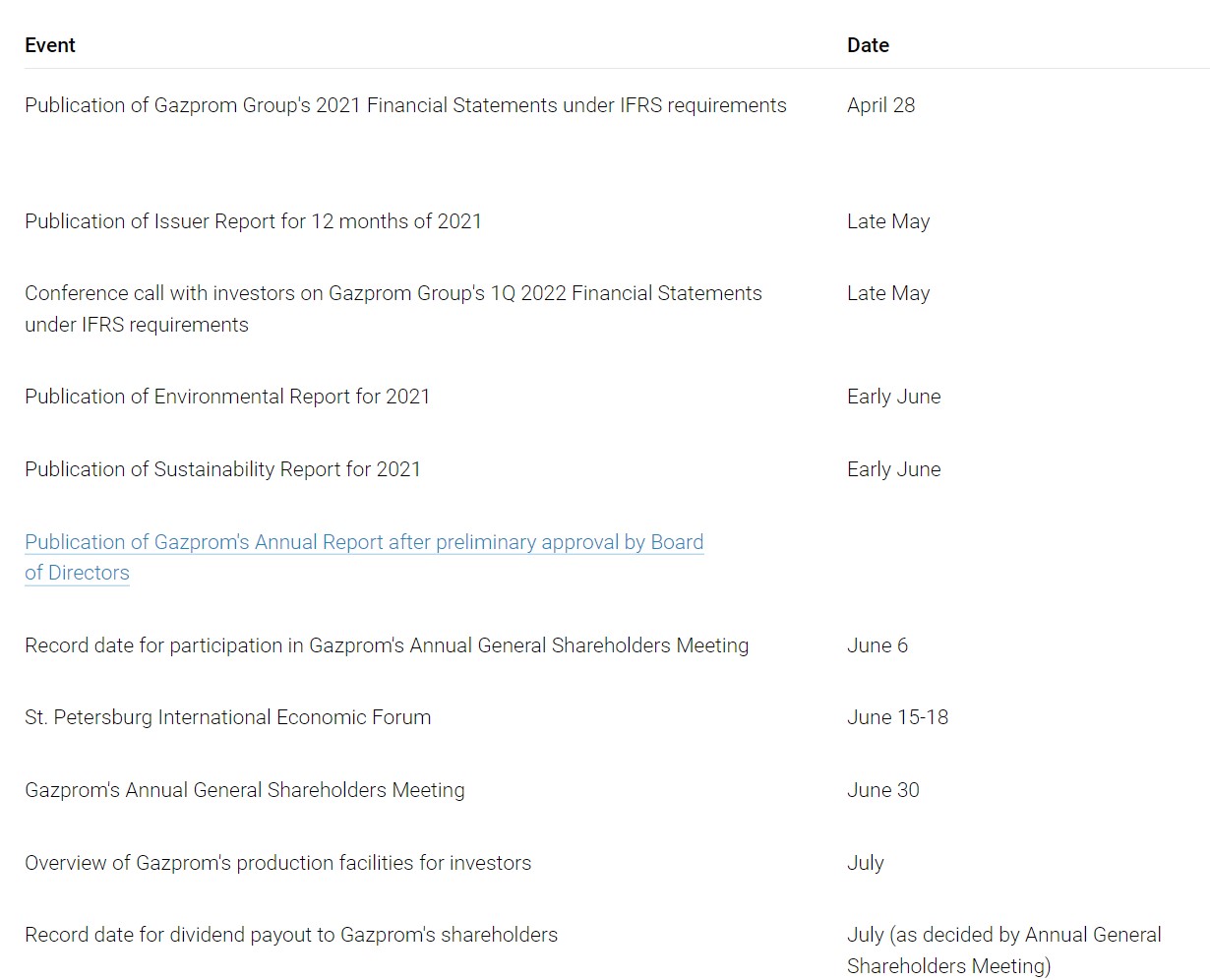The width and height of the screenshot is (1210, 980).
Task: Click the Environmental Report for 2021 event
Action: point(227,397)
